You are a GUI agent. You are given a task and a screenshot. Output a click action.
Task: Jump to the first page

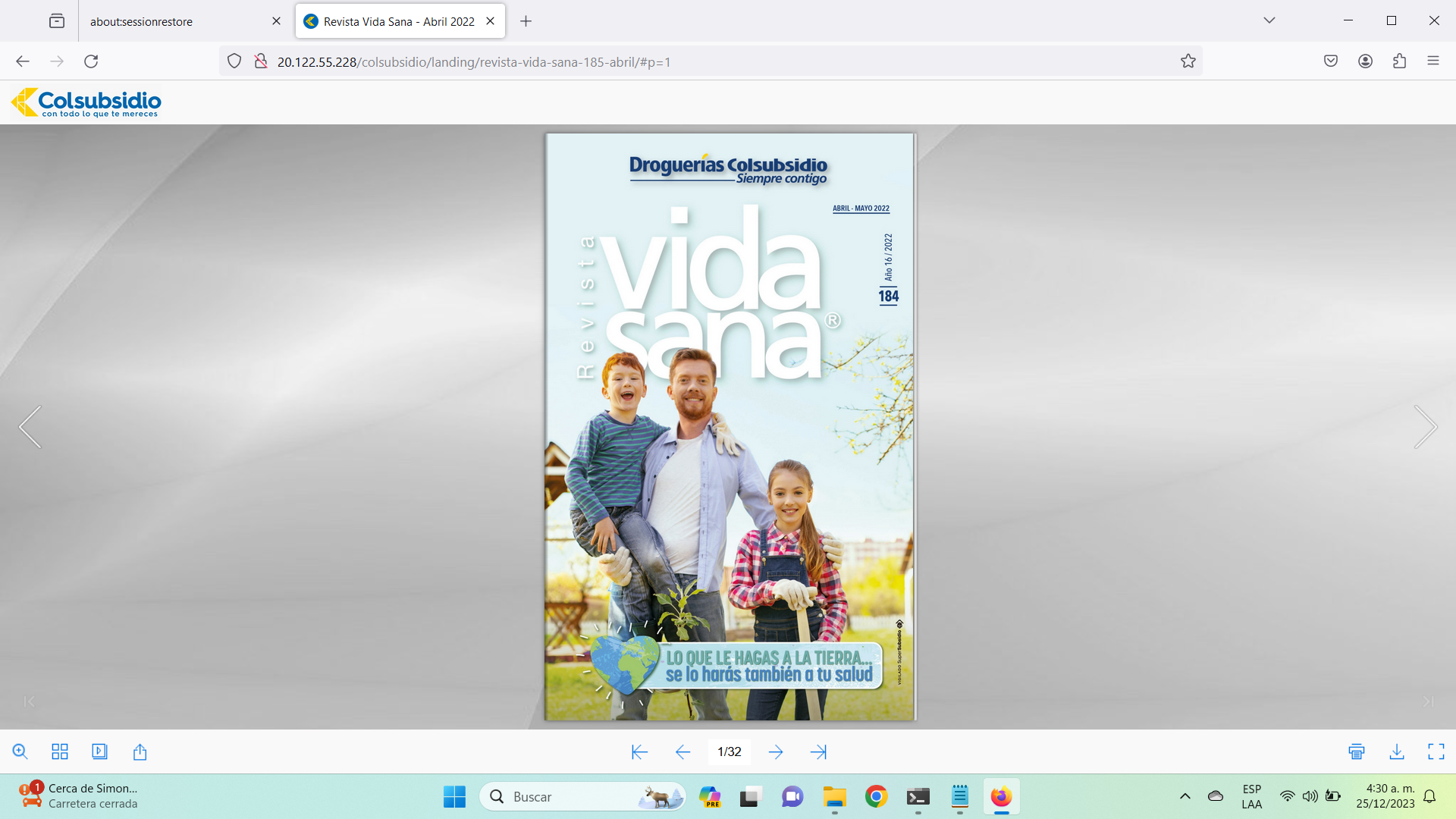639,752
